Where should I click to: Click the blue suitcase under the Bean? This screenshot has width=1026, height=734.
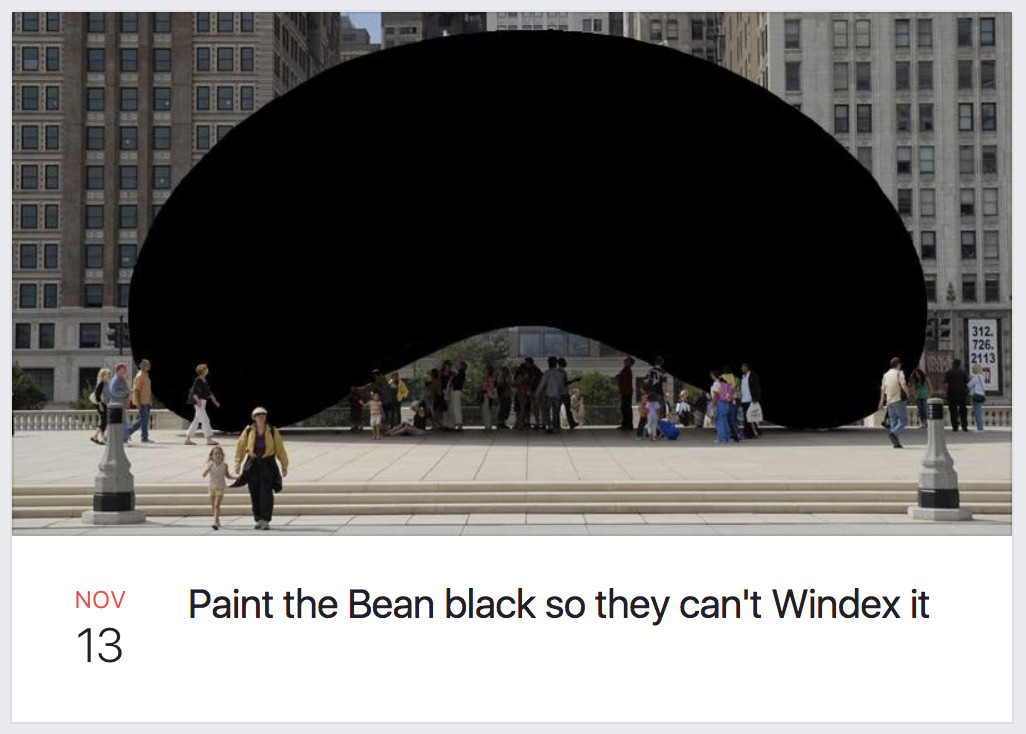(x=669, y=430)
